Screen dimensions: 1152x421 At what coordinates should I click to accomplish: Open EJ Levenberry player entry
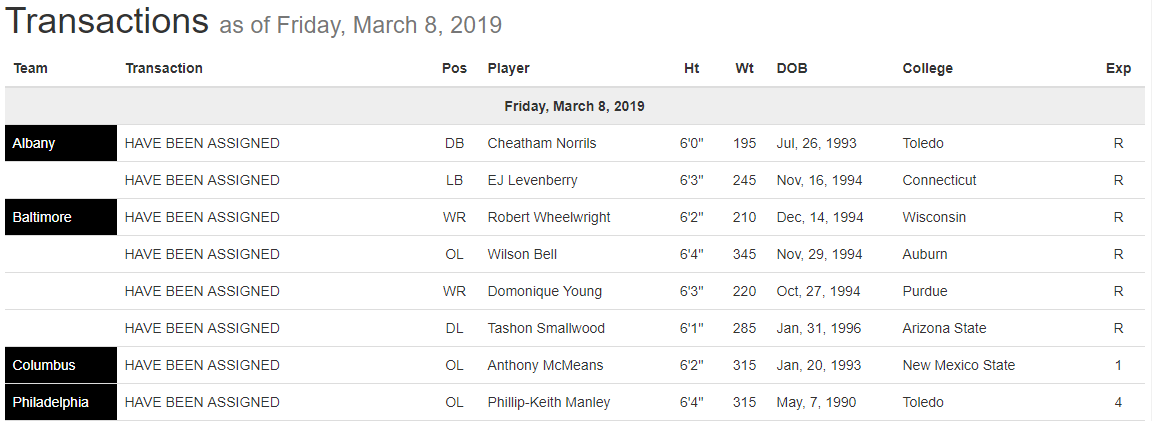coord(532,180)
